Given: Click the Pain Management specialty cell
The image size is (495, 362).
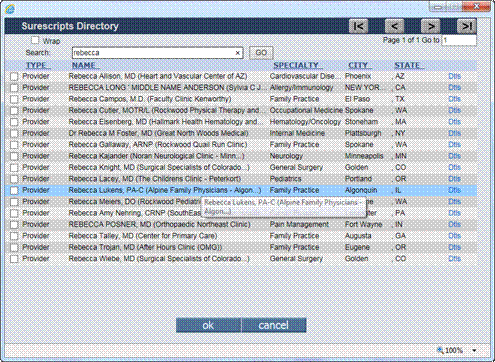Looking at the screenshot, I should [299, 224].
